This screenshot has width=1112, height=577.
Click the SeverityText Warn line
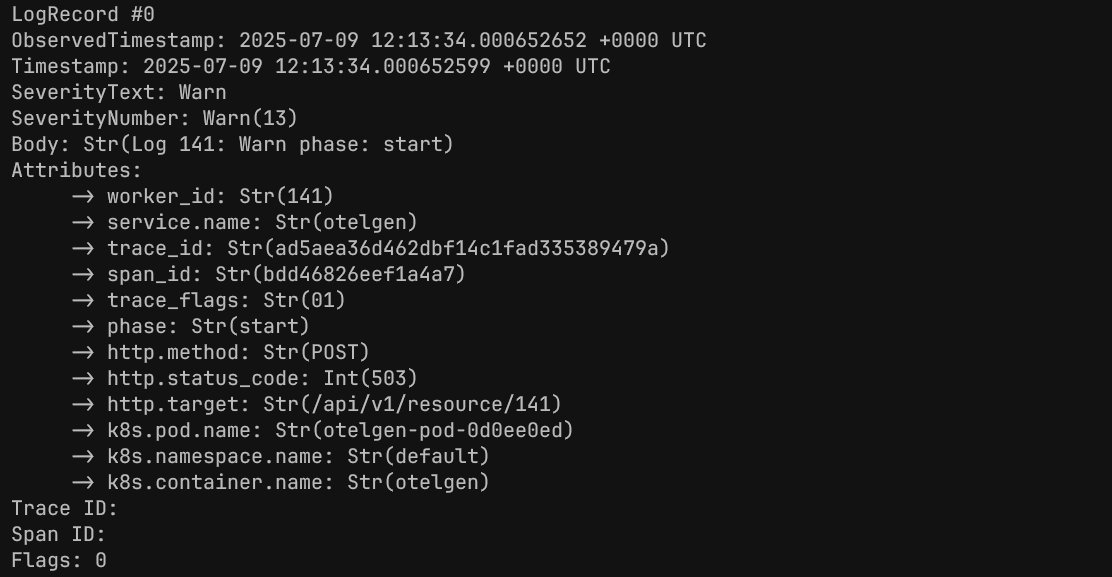[118, 93]
